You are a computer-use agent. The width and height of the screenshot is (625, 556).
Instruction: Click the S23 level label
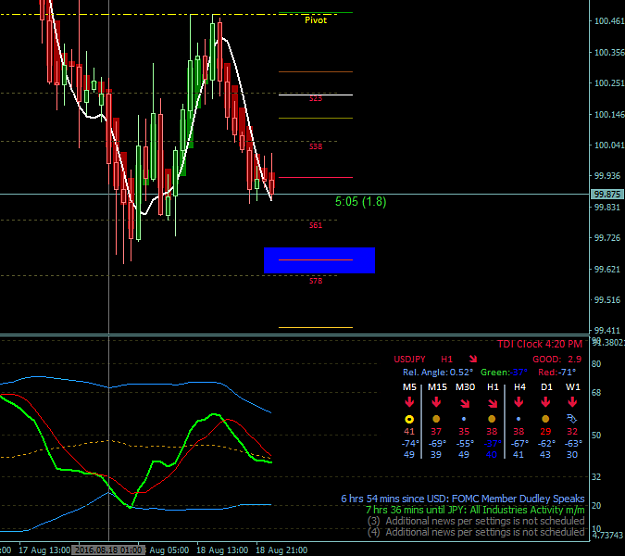point(316,98)
